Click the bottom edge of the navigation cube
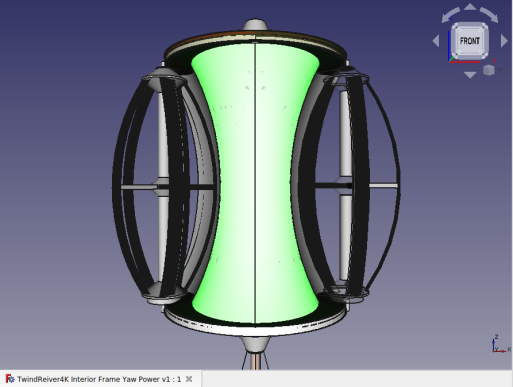Image resolution: width=513 pixels, height=387 pixels. pos(470,56)
